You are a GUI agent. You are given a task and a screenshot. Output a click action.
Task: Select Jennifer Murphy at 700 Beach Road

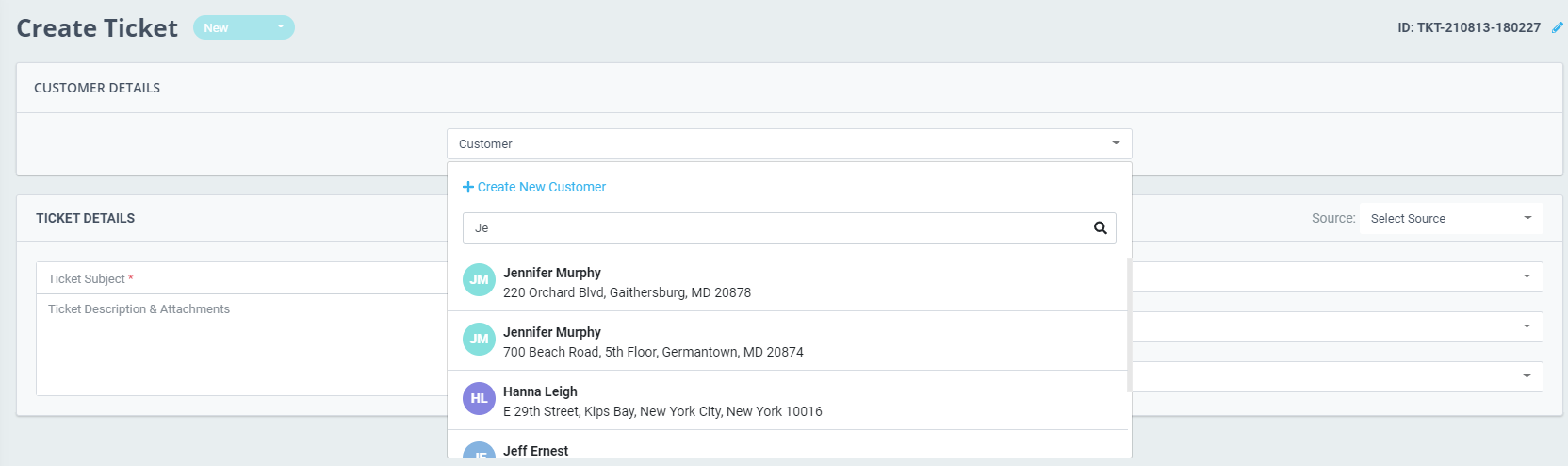tap(652, 341)
